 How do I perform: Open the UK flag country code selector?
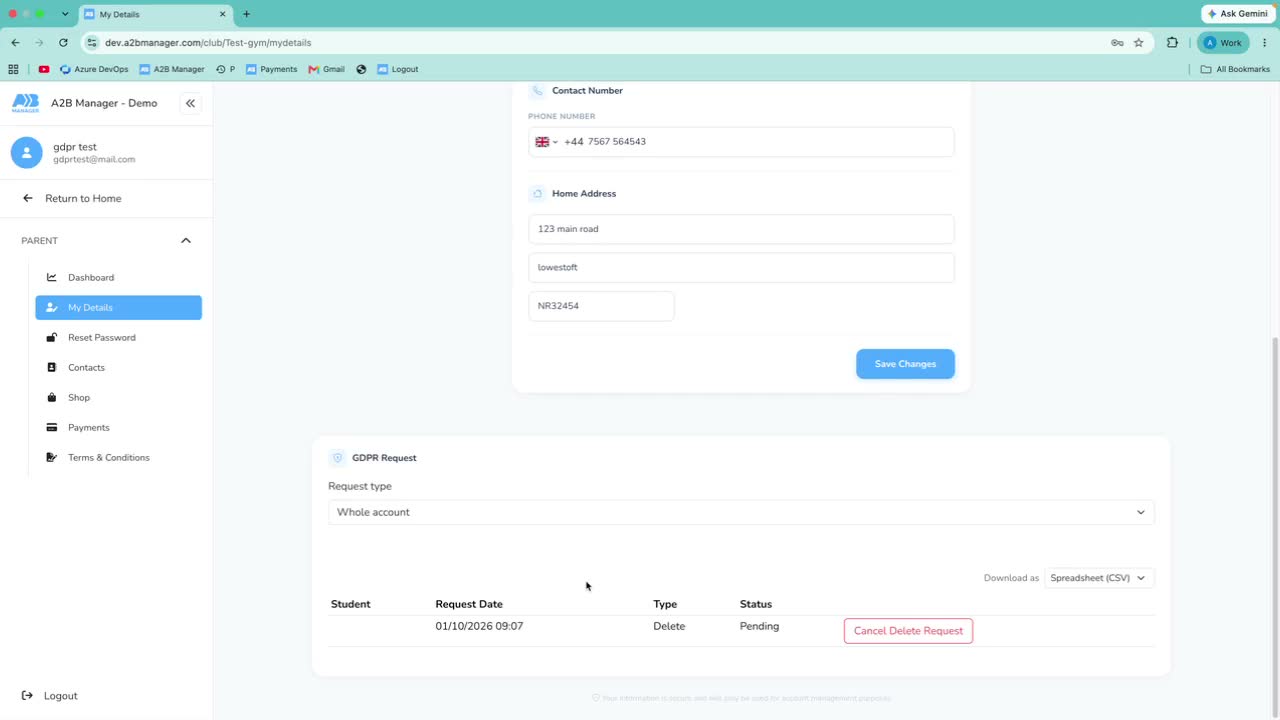coord(546,142)
